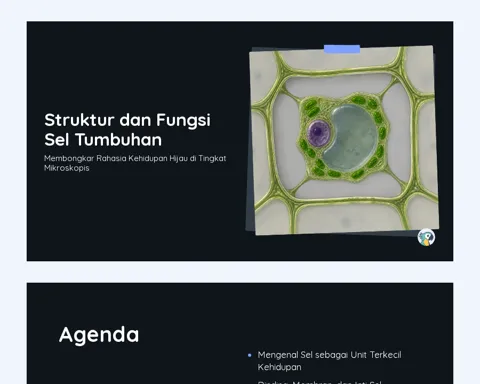The height and width of the screenshot is (384, 480).
Task: Select the partially visible second agenda item
Action: [x=319, y=382]
